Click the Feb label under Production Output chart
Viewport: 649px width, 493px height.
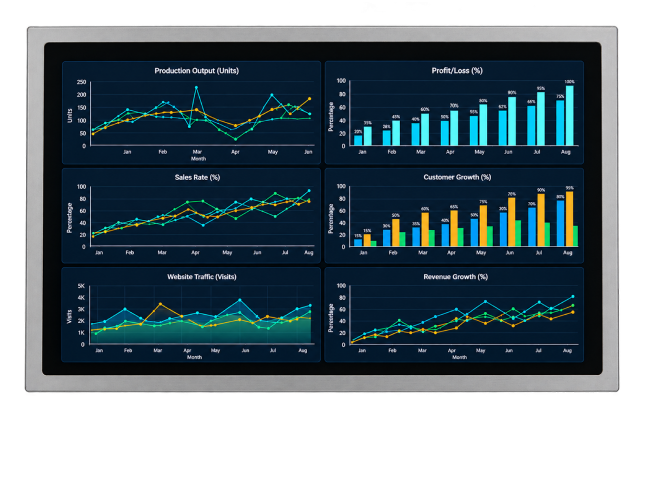[163, 152]
